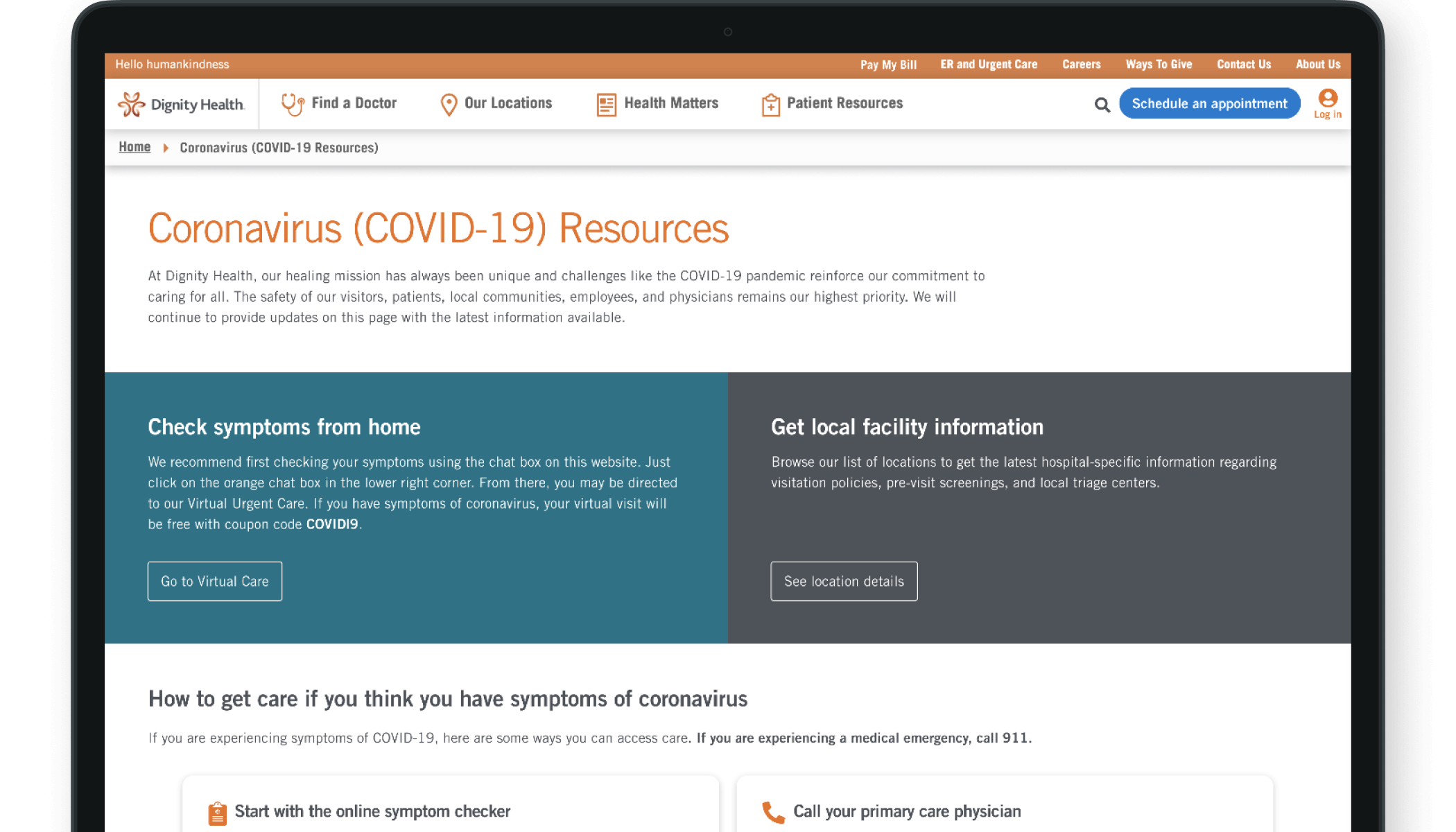Open About Us
The width and height of the screenshot is (1456, 832).
[1317, 64]
